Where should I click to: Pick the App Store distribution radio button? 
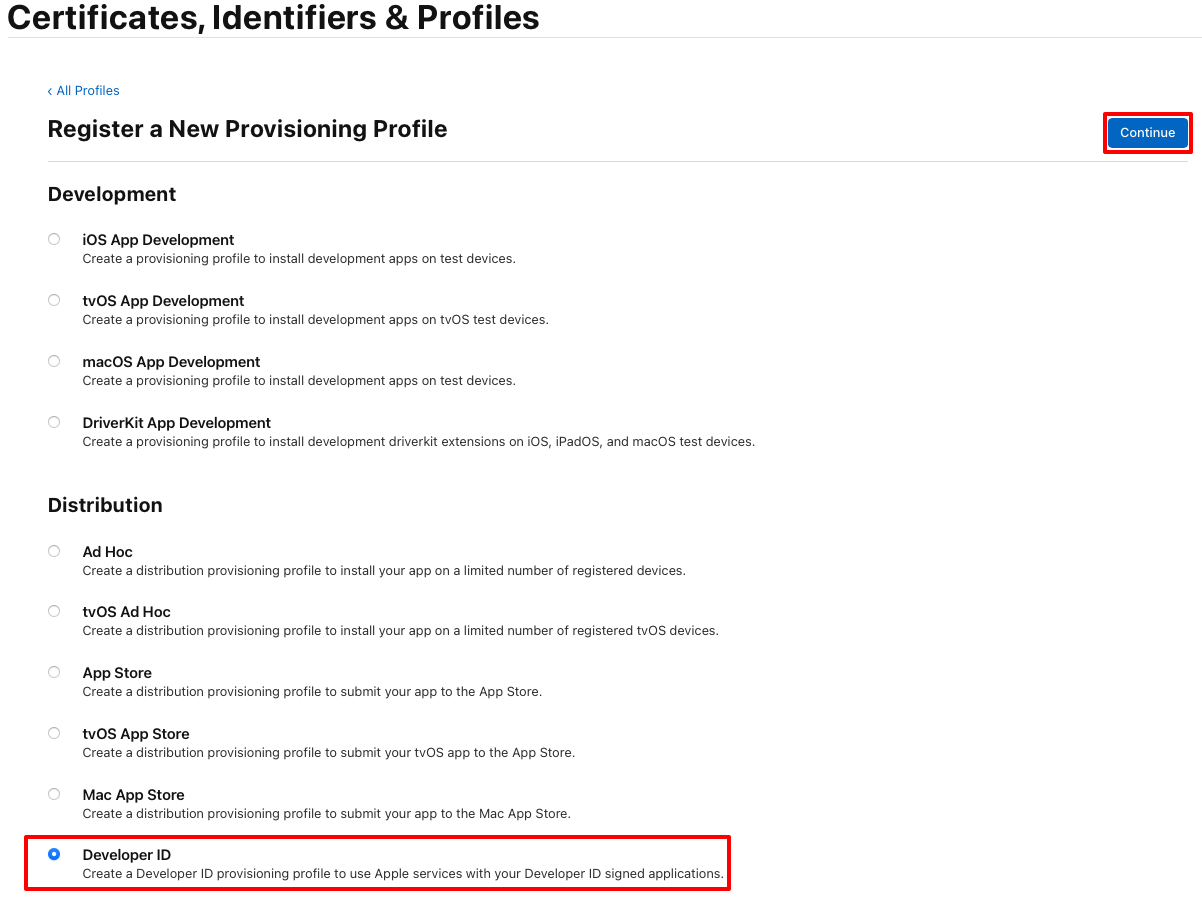tap(54, 672)
